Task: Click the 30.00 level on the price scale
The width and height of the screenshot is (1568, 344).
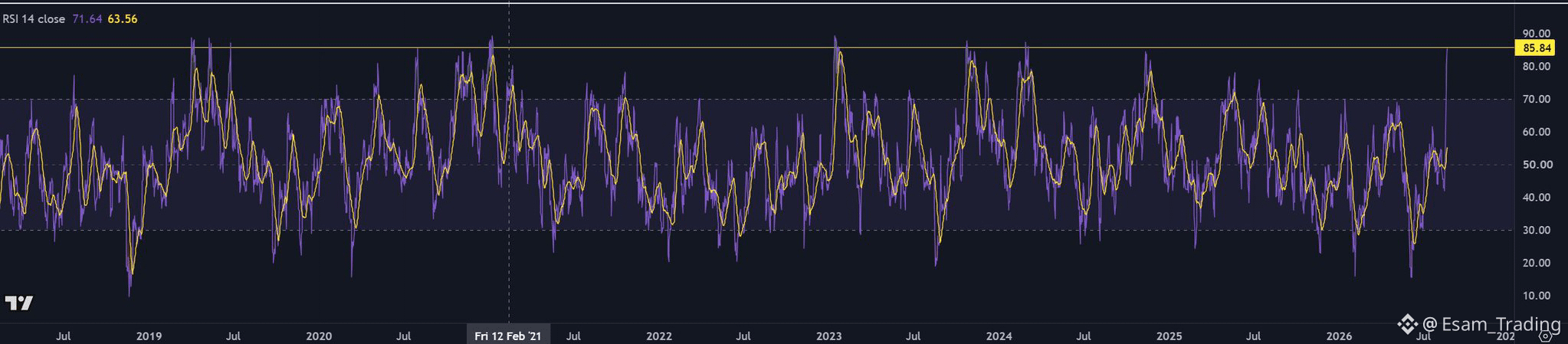Action: pyautogui.click(x=1537, y=231)
